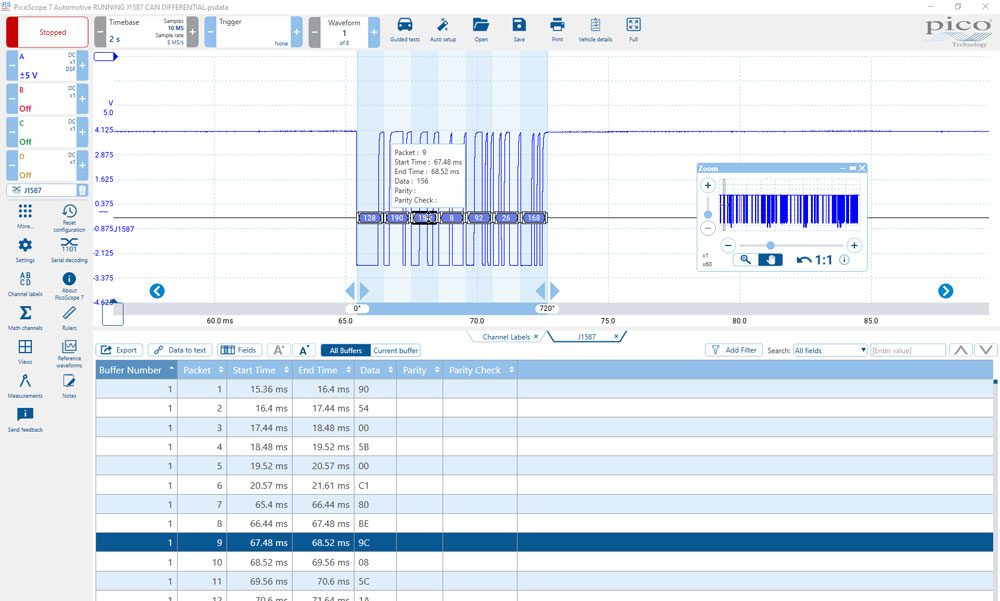1000x601 pixels.
Task: Open the Guided tests car icon
Action: click(x=404, y=30)
